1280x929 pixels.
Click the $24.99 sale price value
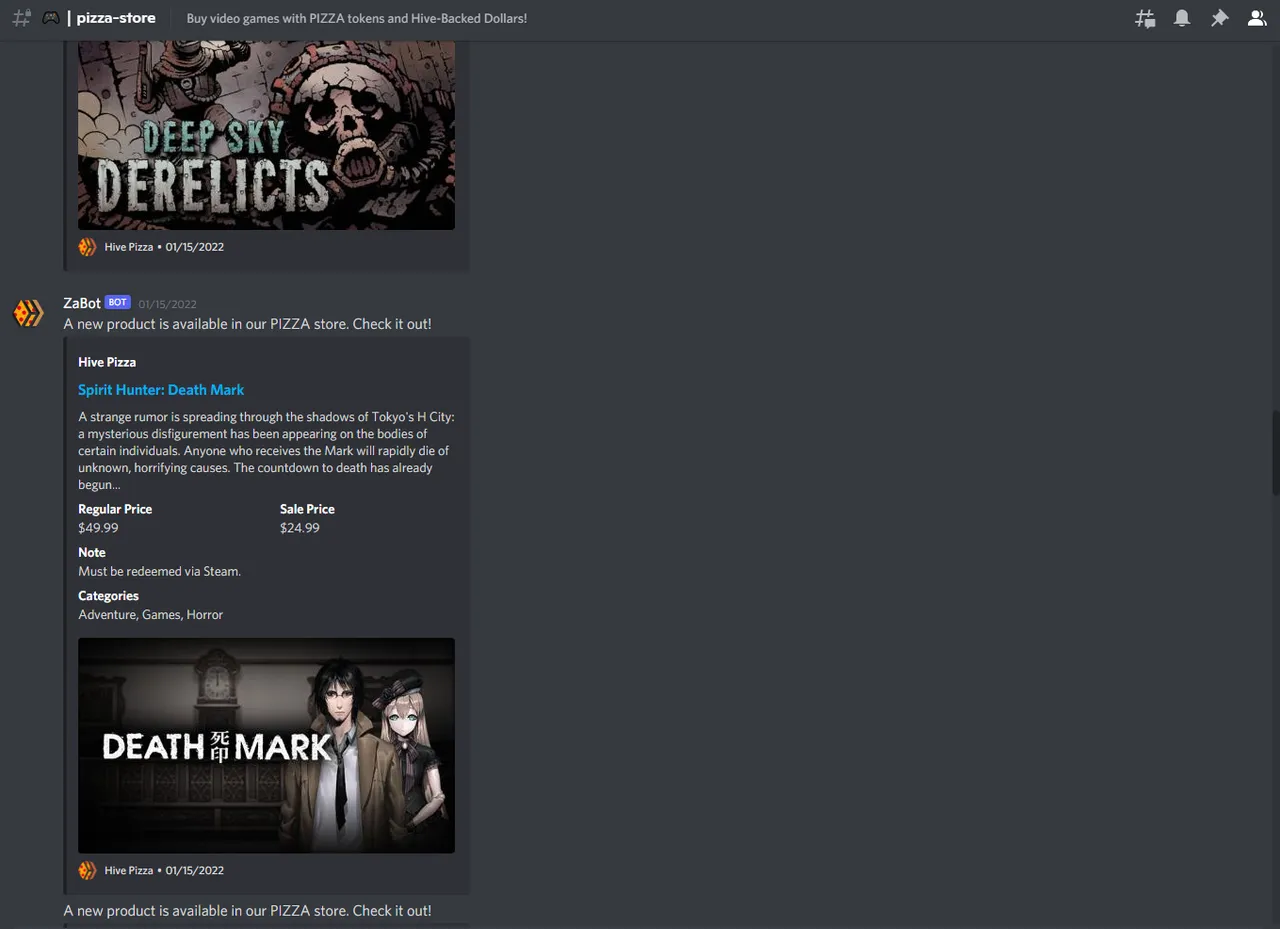click(300, 528)
